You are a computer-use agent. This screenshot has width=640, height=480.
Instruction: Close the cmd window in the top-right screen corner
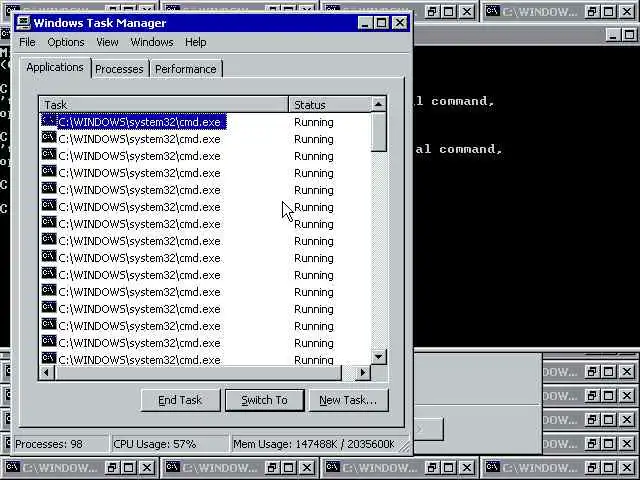627,12
